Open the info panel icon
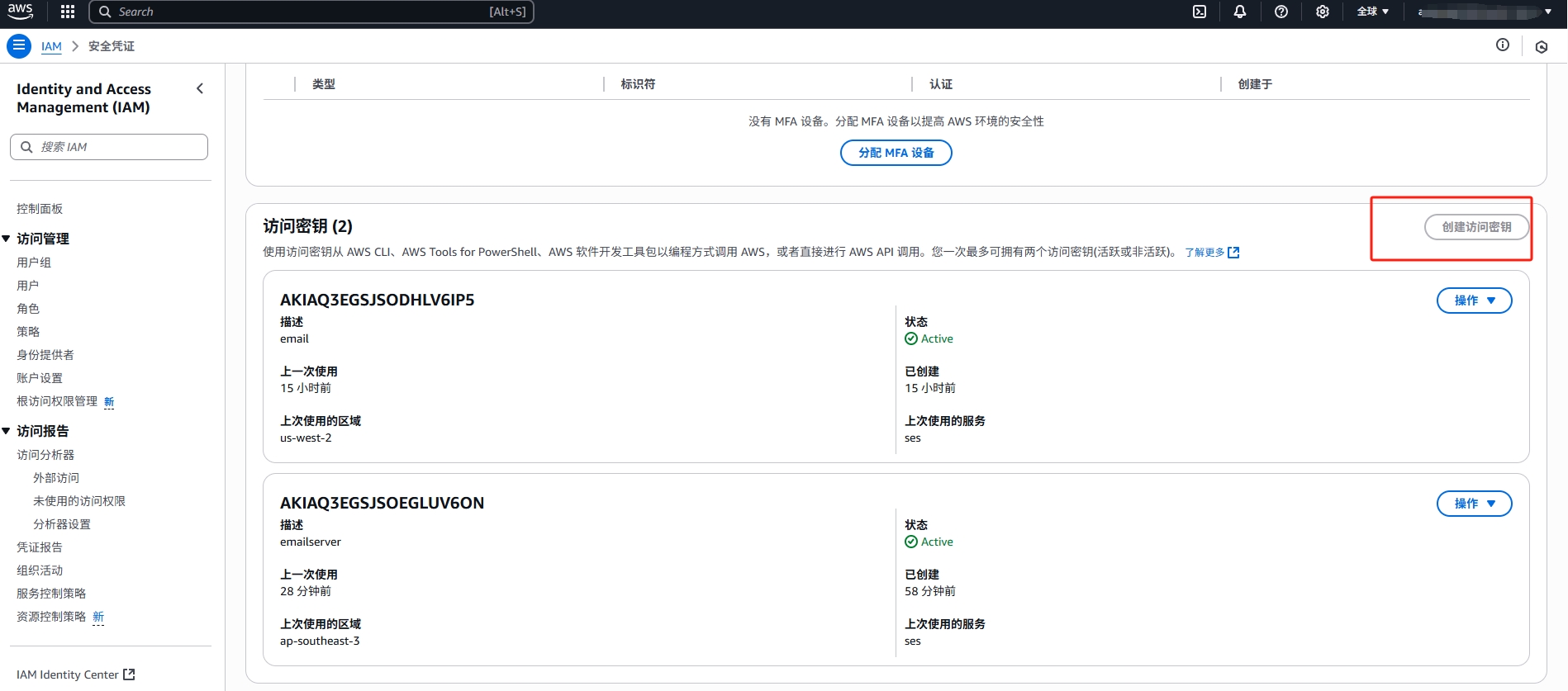Image resolution: width=1568 pixels, height=691 pixels. coord(1503,45)
